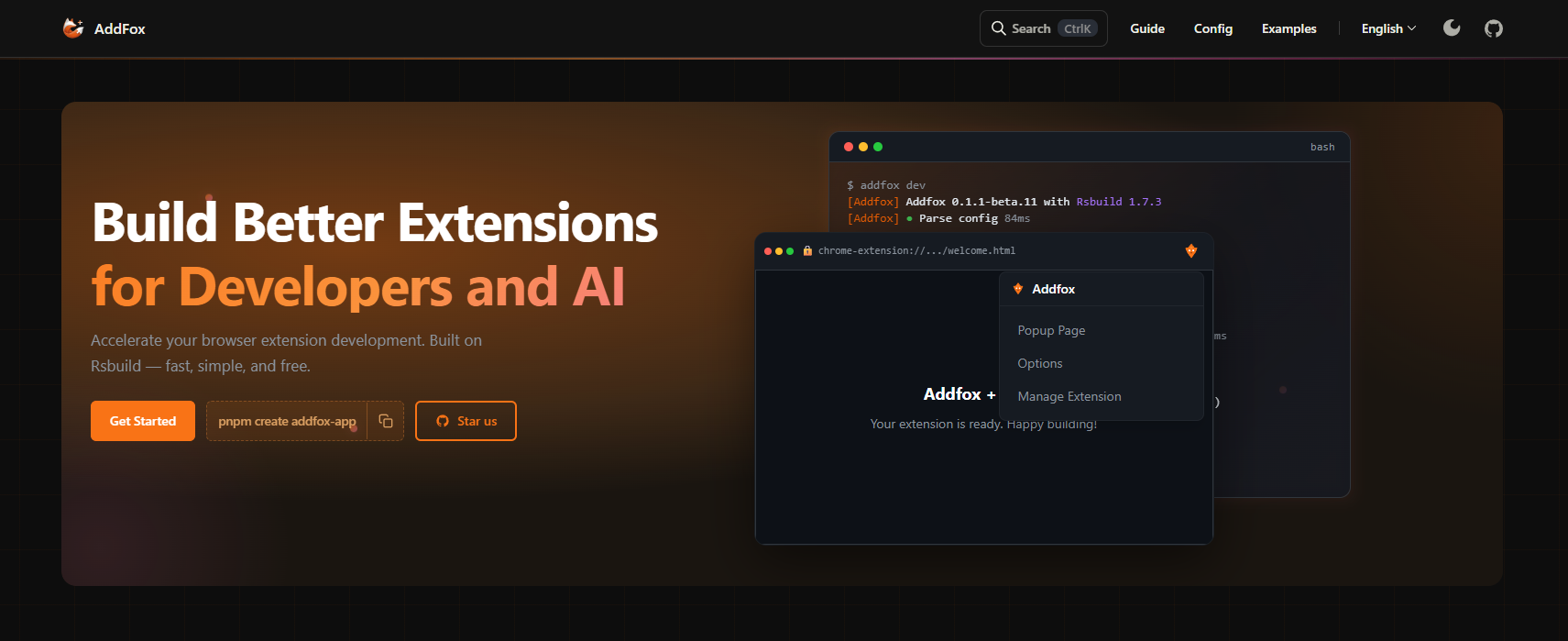Screen dimensions: 1568x641
Task: Click the 'for Developers and AI' heading
Action: [x=358, y=286]
